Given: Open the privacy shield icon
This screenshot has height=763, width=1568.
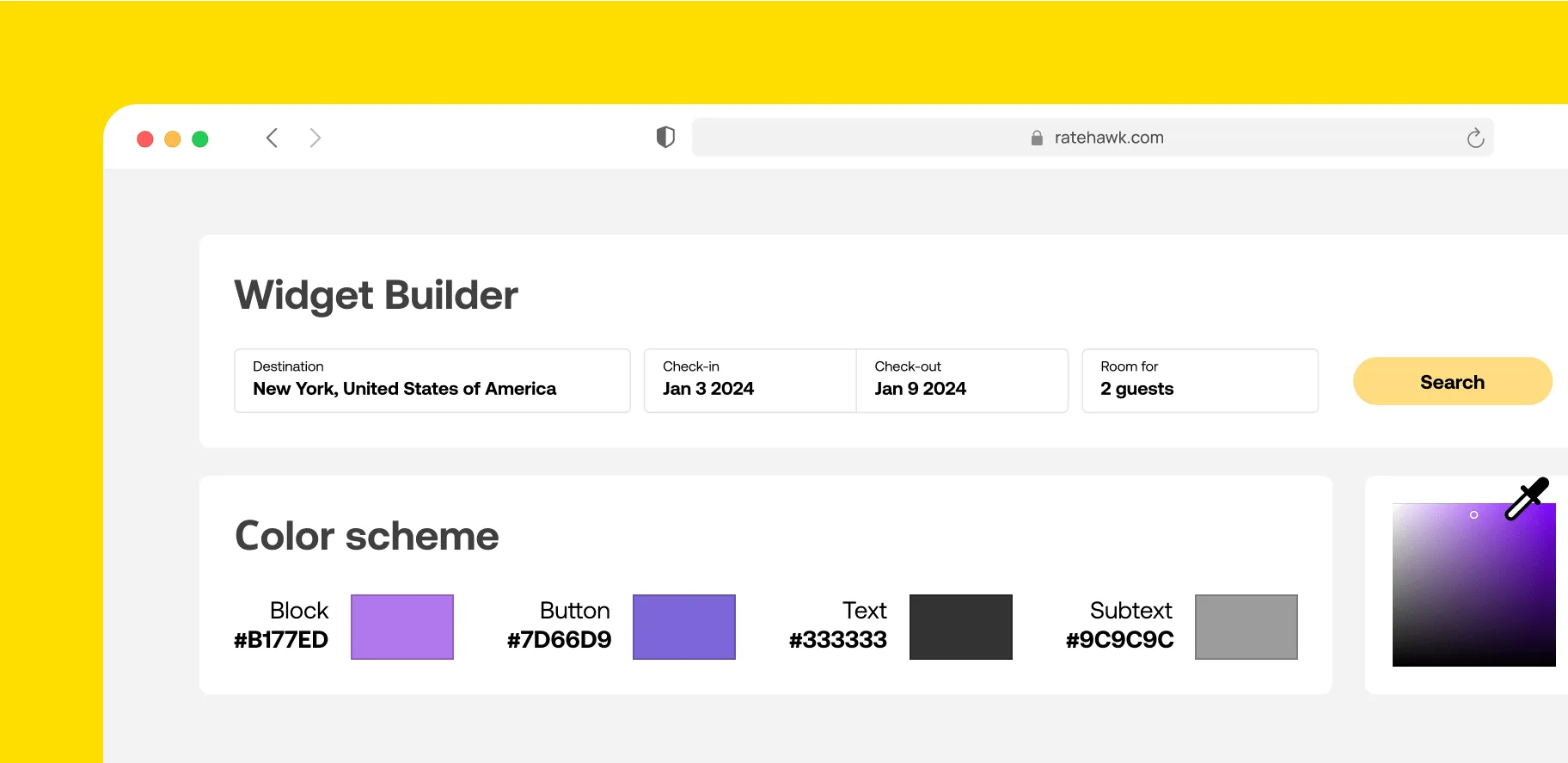Looking at the screenshot, I should [x=665, y=138].
